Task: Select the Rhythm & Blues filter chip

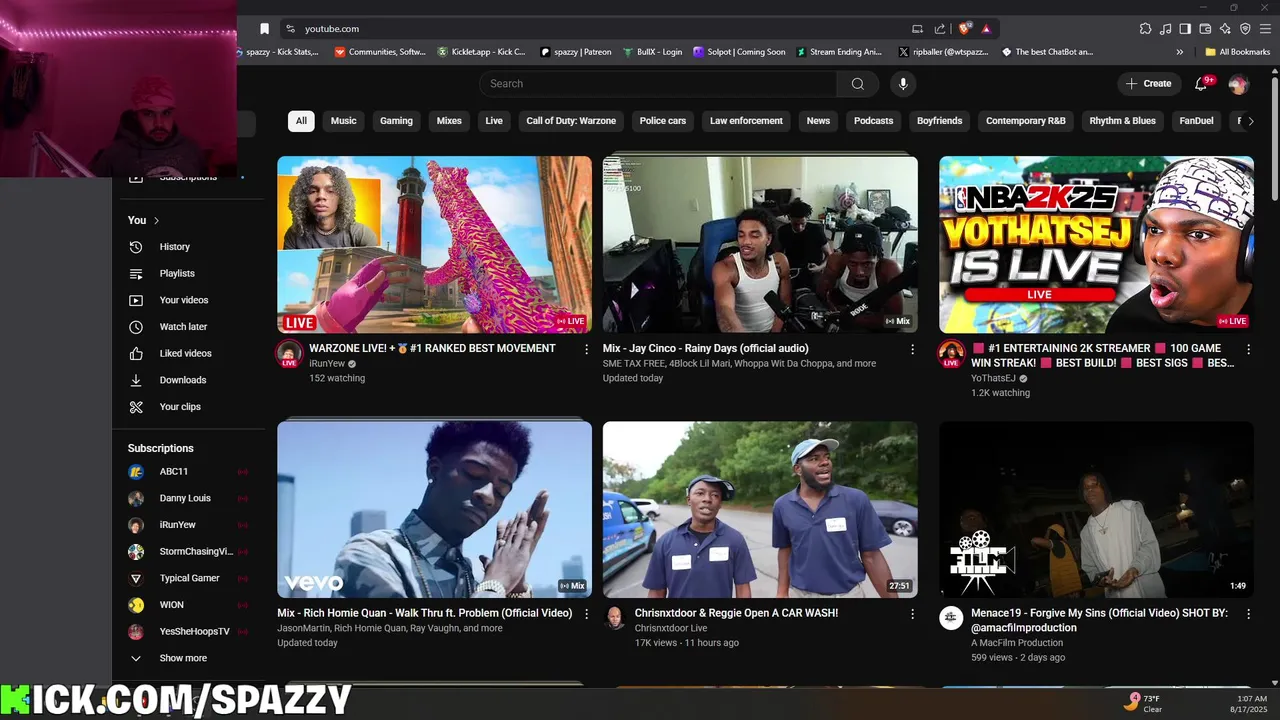Action: 1122,121
